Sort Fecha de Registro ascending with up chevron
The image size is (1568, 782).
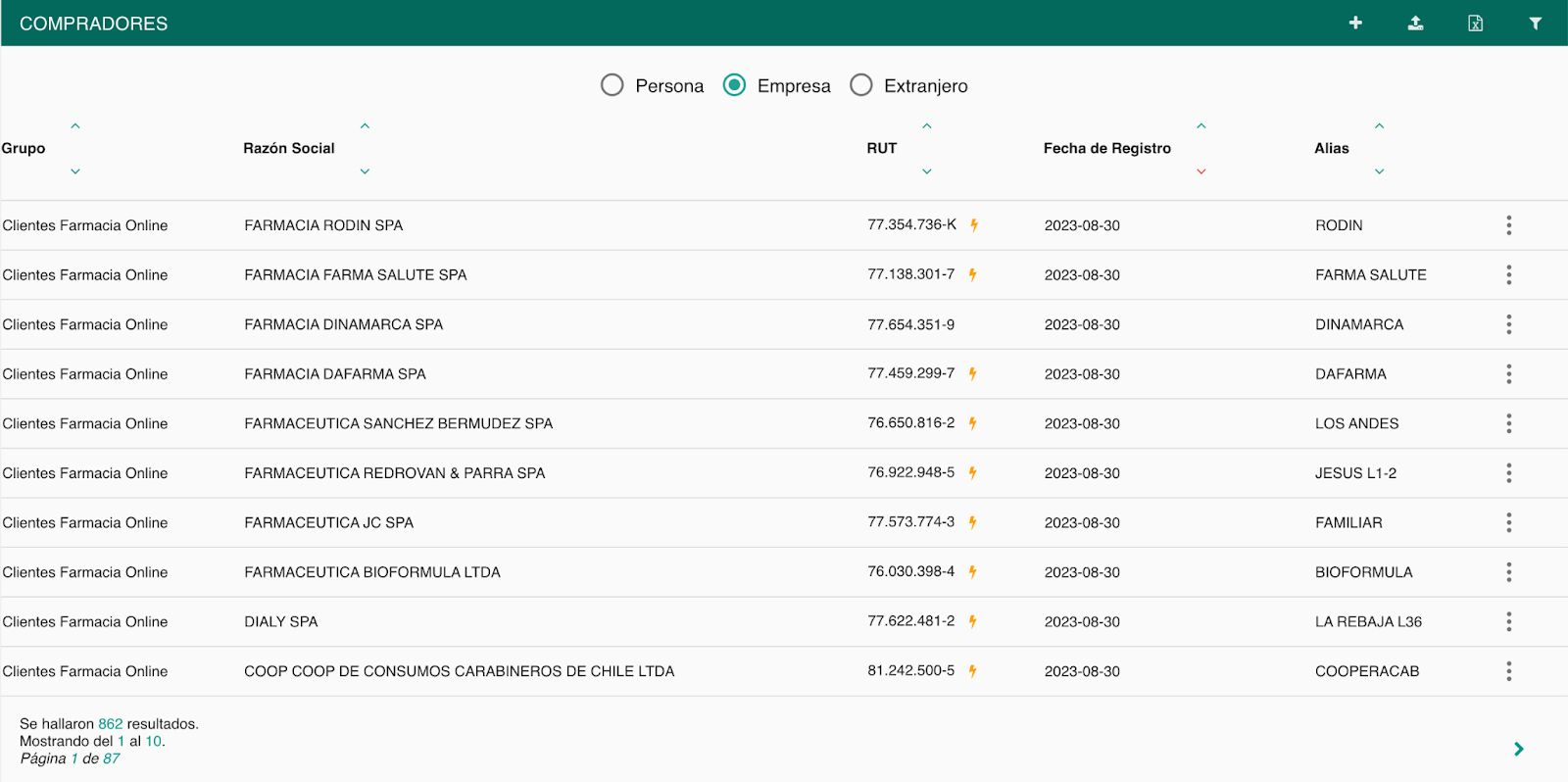point(1201,125)
